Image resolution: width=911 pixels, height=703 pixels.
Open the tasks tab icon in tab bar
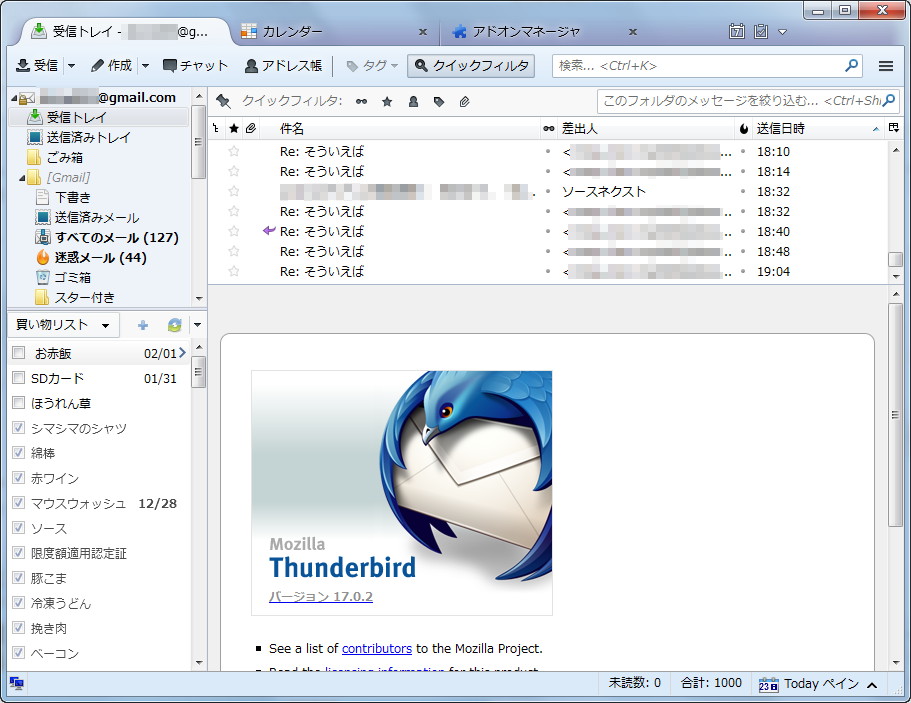click(761, 31)
